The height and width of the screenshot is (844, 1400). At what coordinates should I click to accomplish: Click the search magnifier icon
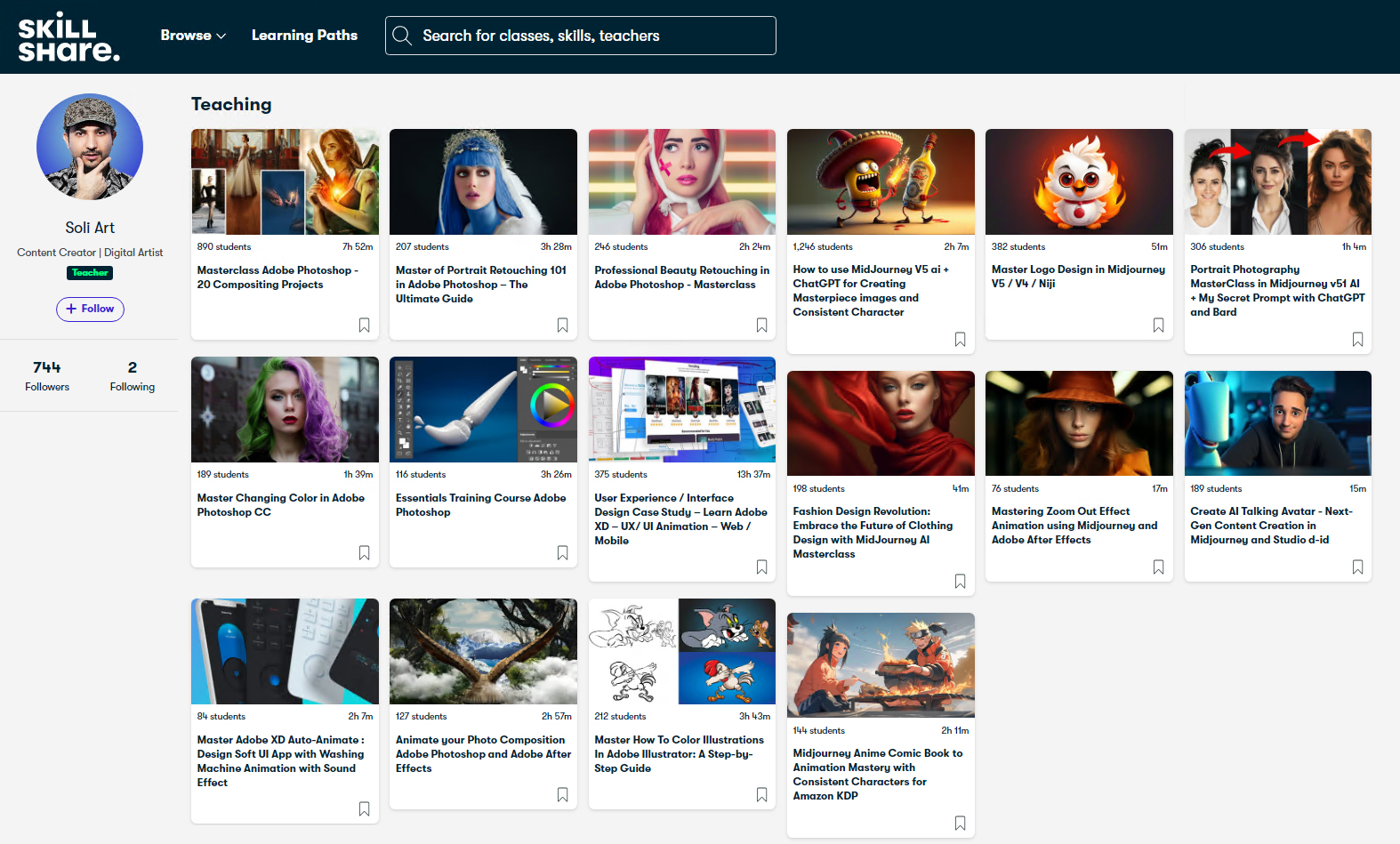coord(402,36)
